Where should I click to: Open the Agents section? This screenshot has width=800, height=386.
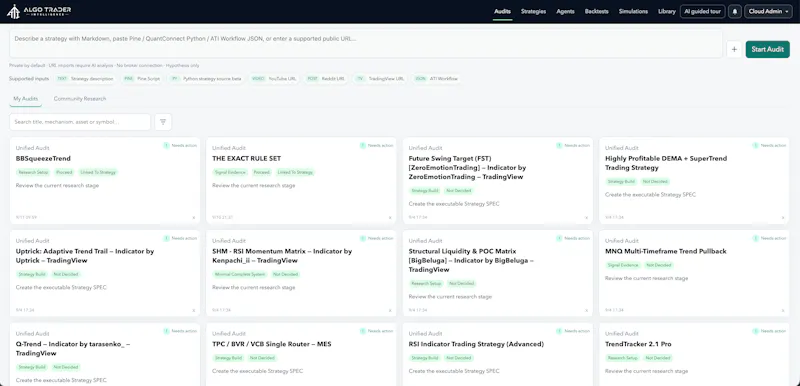pyautogui.click(x=565, y=11)
